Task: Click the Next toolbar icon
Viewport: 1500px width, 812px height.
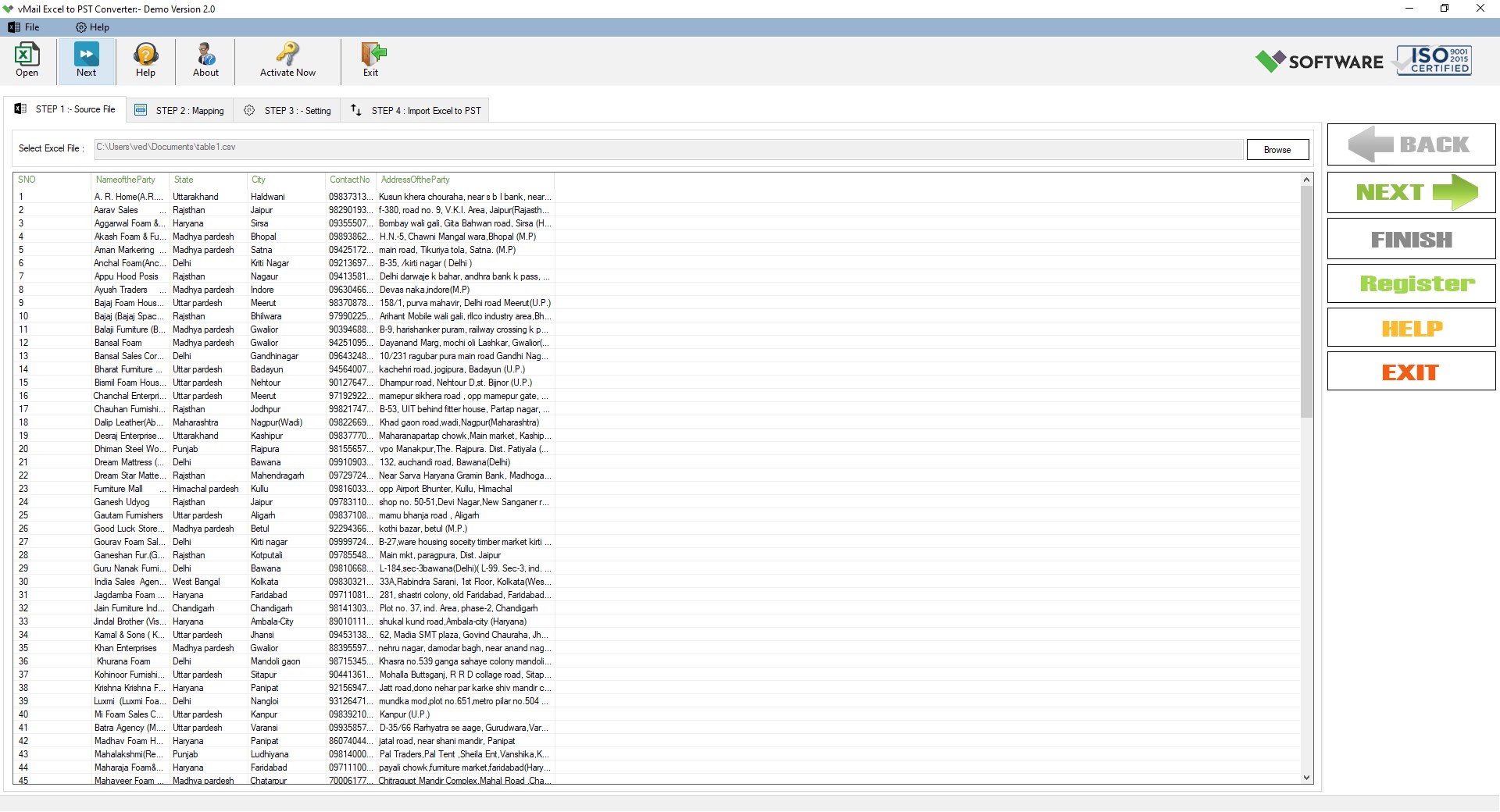Action: [86, 60]
